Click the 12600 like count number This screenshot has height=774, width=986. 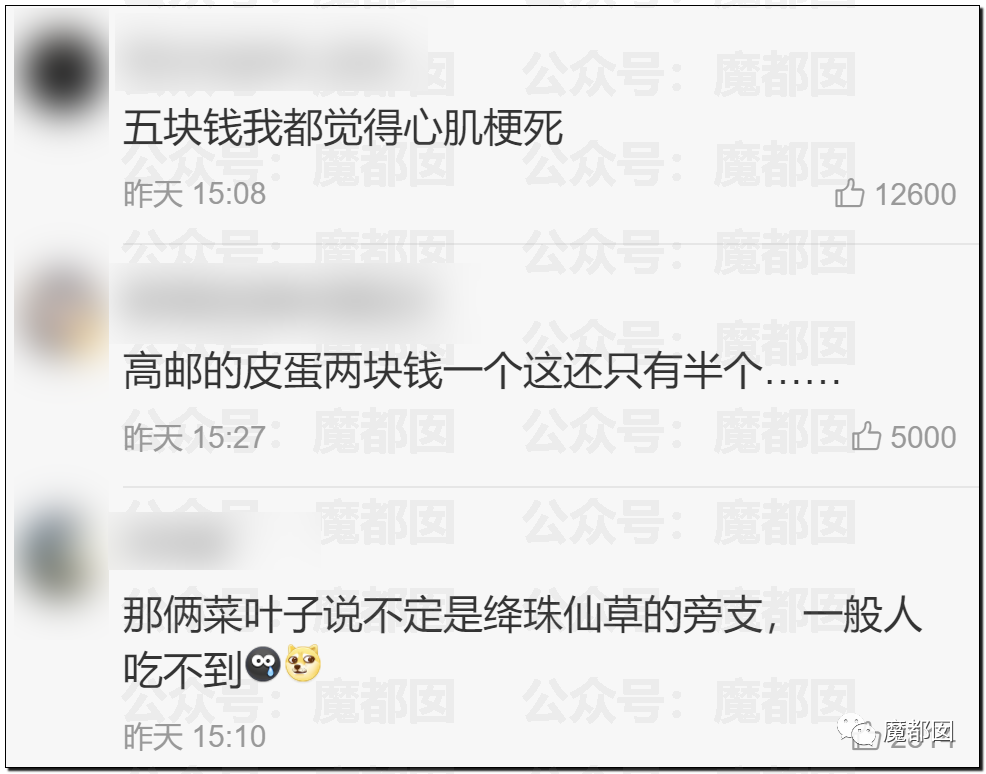coord(916,194)
